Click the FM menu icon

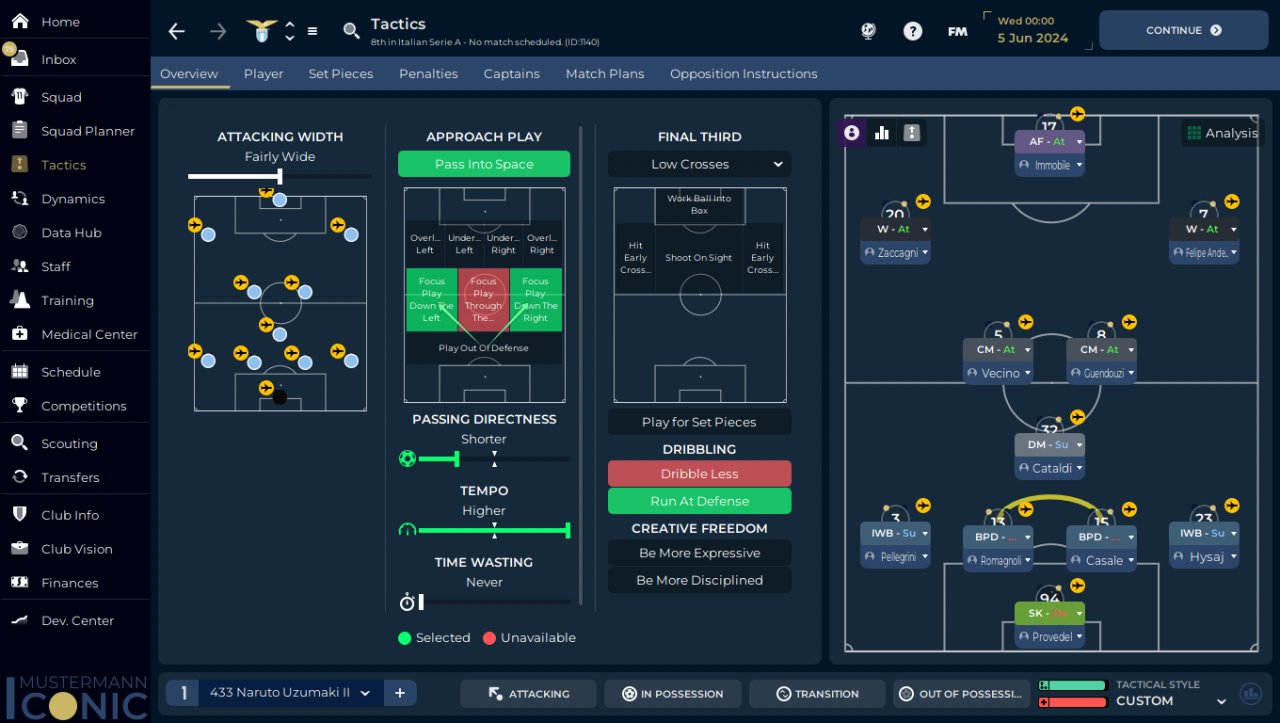957,31
